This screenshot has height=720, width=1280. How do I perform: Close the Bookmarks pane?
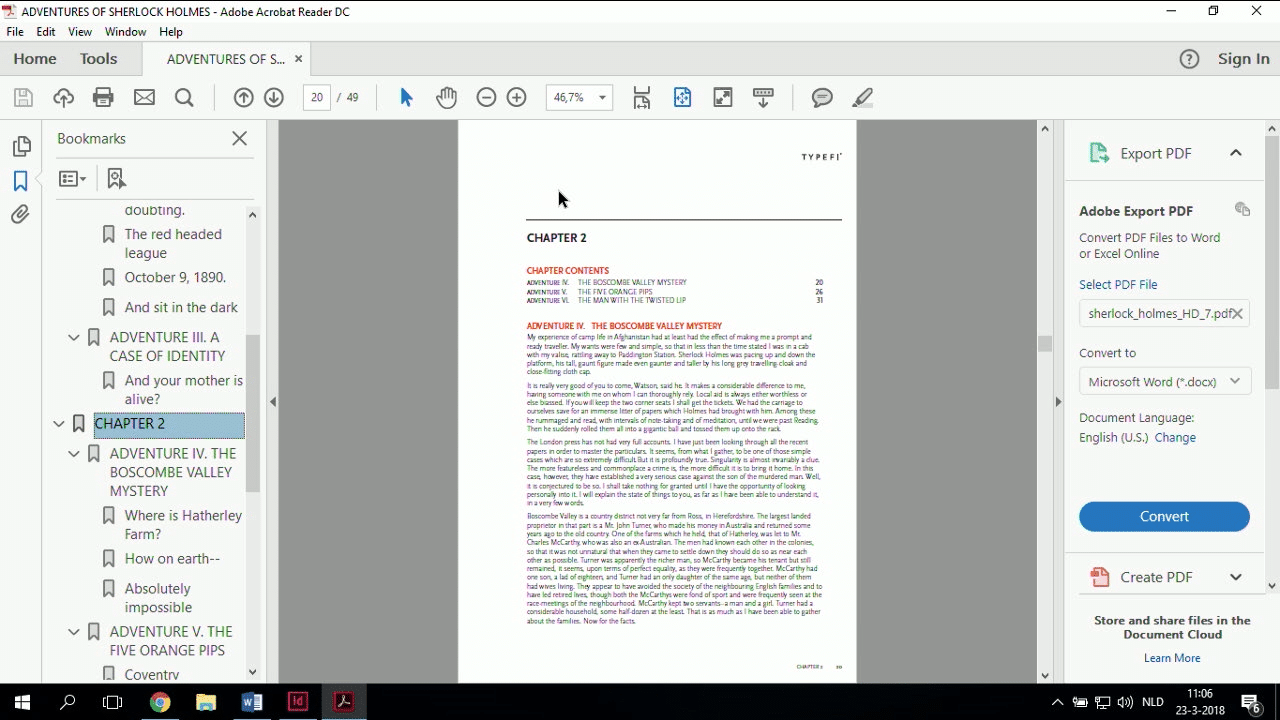pyautogui.click(x=239, y=138)
